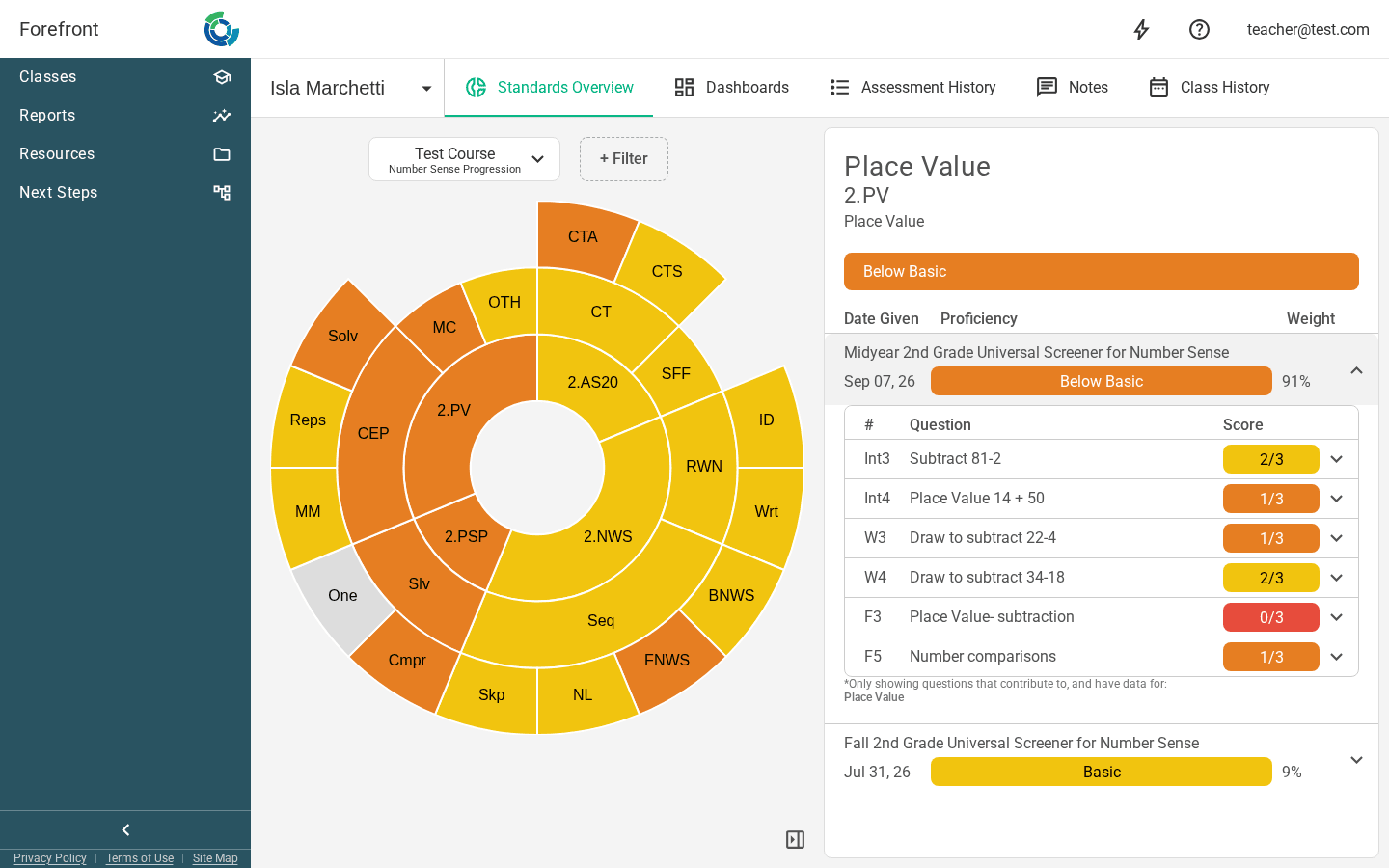1389x868 pixels.
Task: Switch to the Standards Overview tab
Action: pos(549,88)
